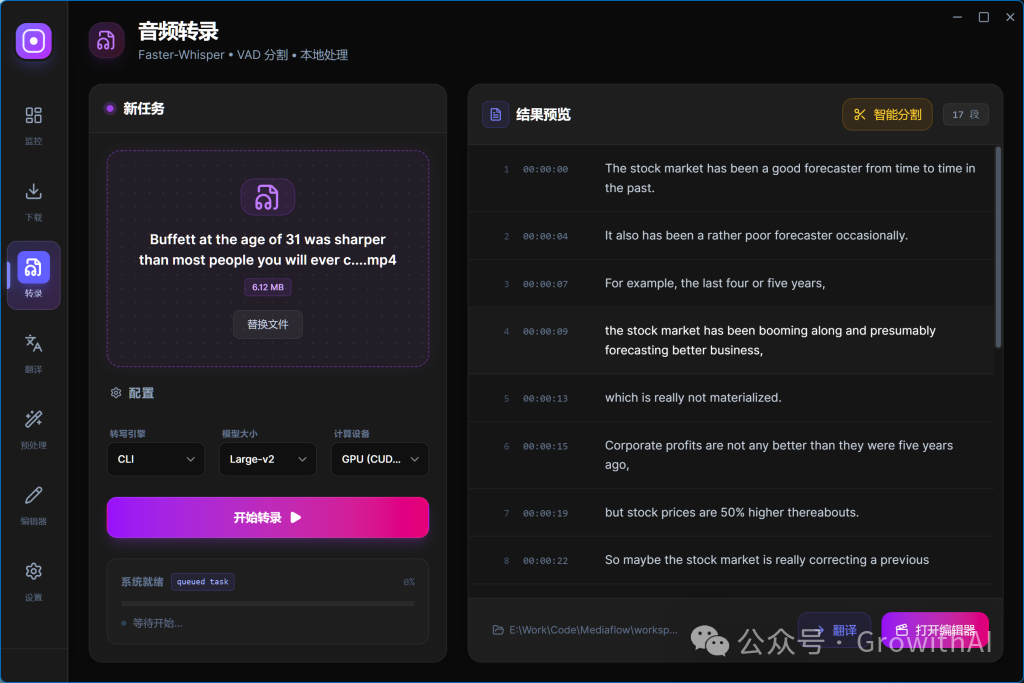The width and height of the screenshot is (1024, 683).
Task: Click the 打开编辑器 button
Action: click(935, 630)
